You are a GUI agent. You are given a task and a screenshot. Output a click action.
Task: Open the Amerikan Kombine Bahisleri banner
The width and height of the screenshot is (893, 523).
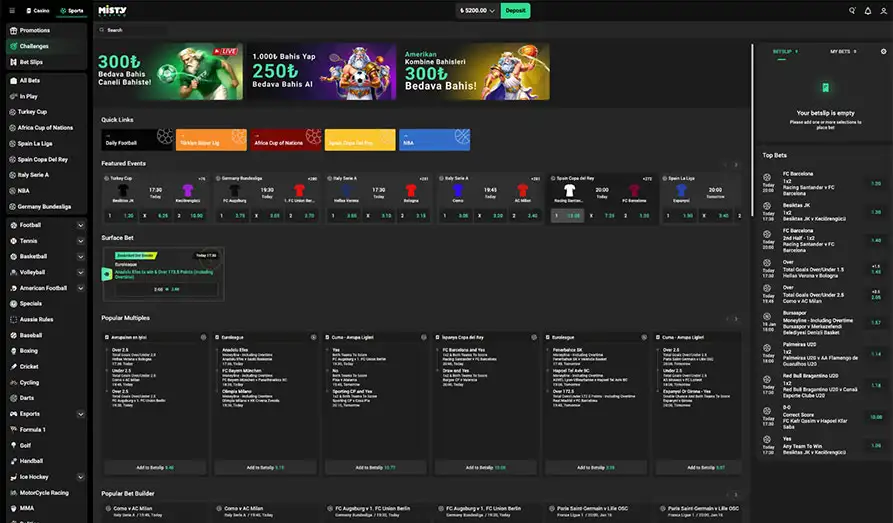(475, 72)
